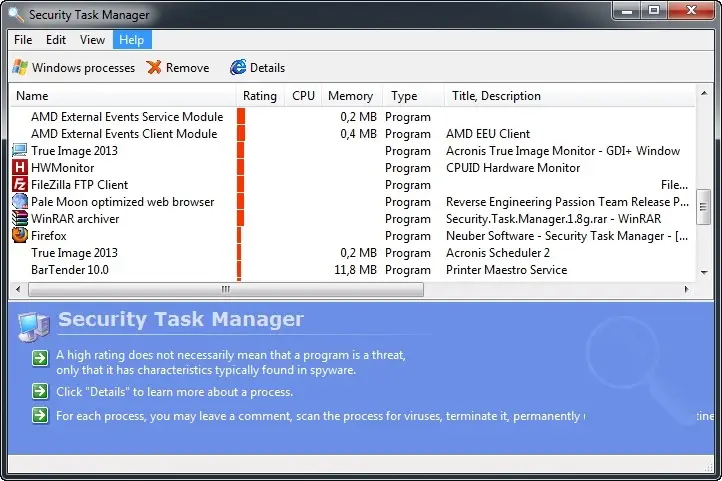The width and height of the screenshot is (722, 481).
Task: Click the FileZilla FTP Client icon
Action: click(x=19, y=185)
